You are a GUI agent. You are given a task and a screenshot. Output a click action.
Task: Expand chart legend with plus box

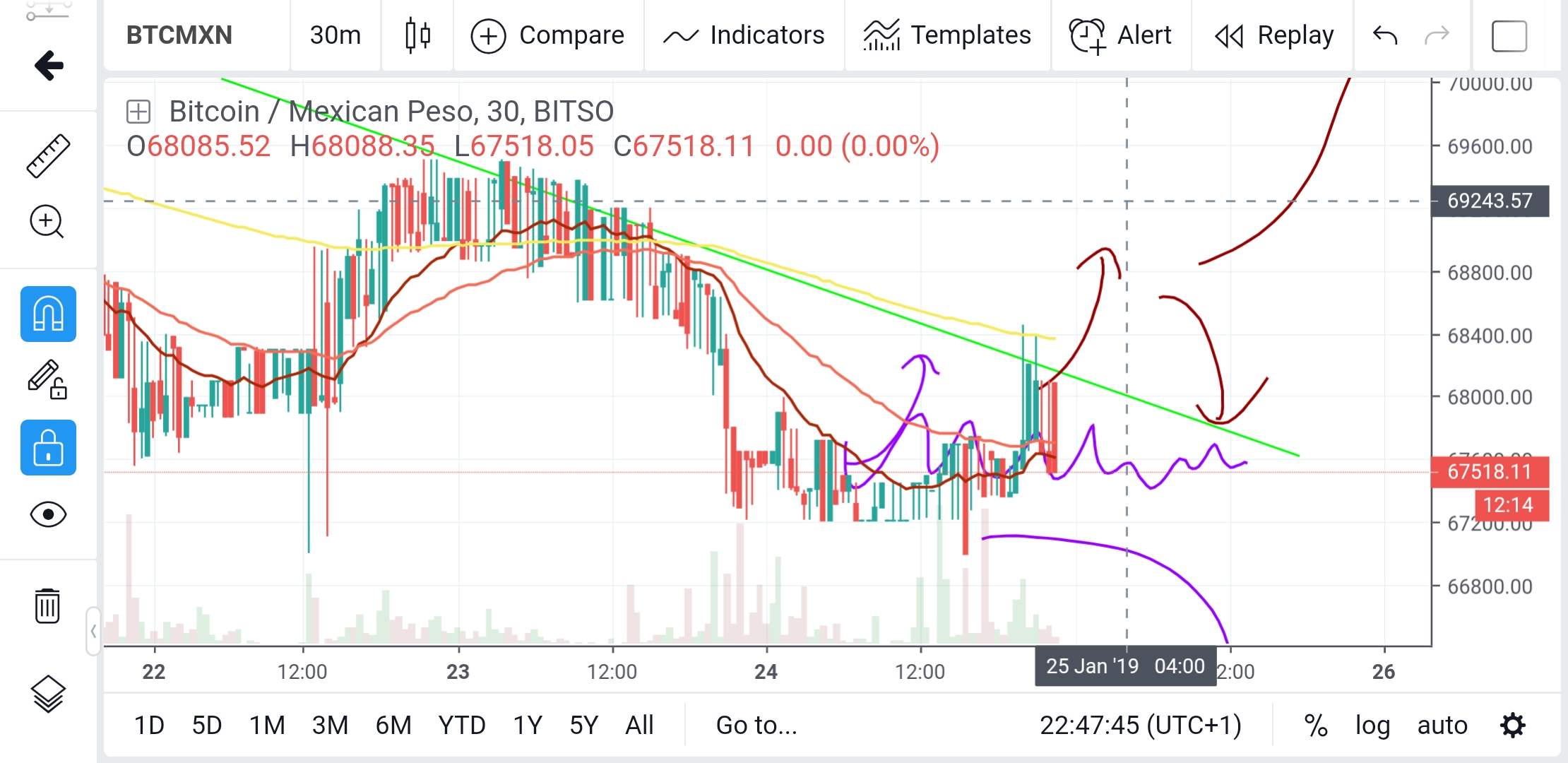[x=138, y=112]
